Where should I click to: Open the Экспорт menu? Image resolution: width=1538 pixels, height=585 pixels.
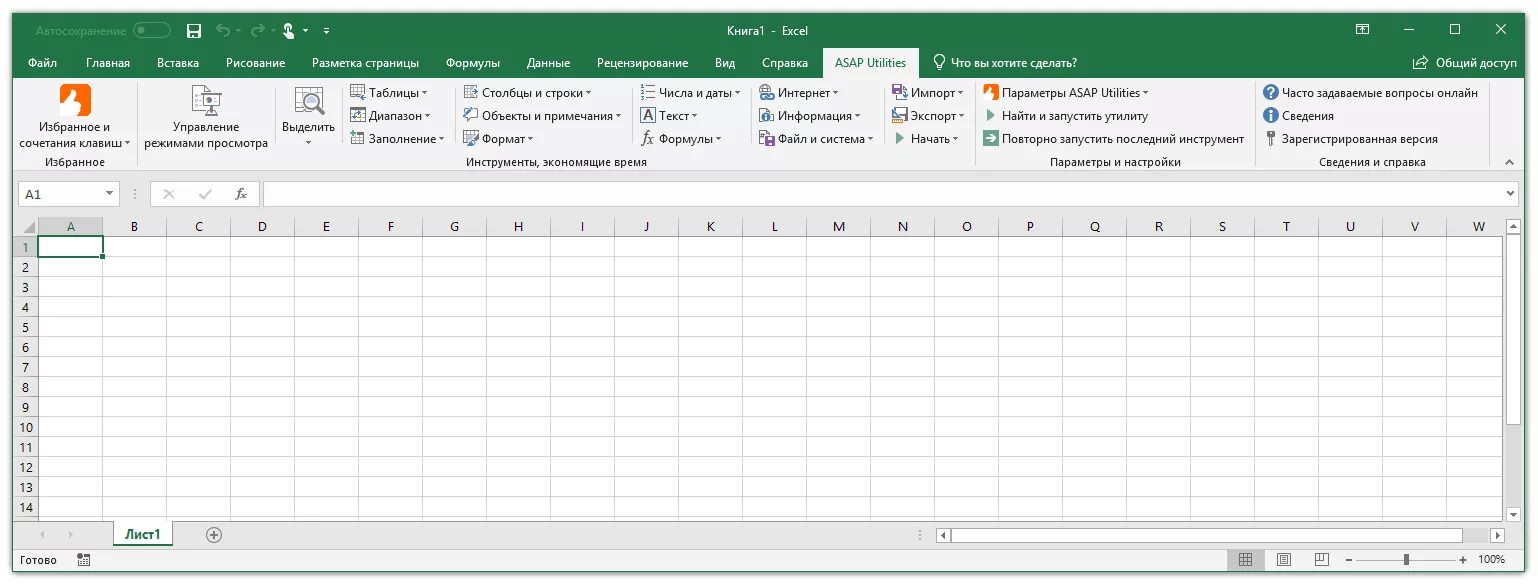click(x=929, y=116)
